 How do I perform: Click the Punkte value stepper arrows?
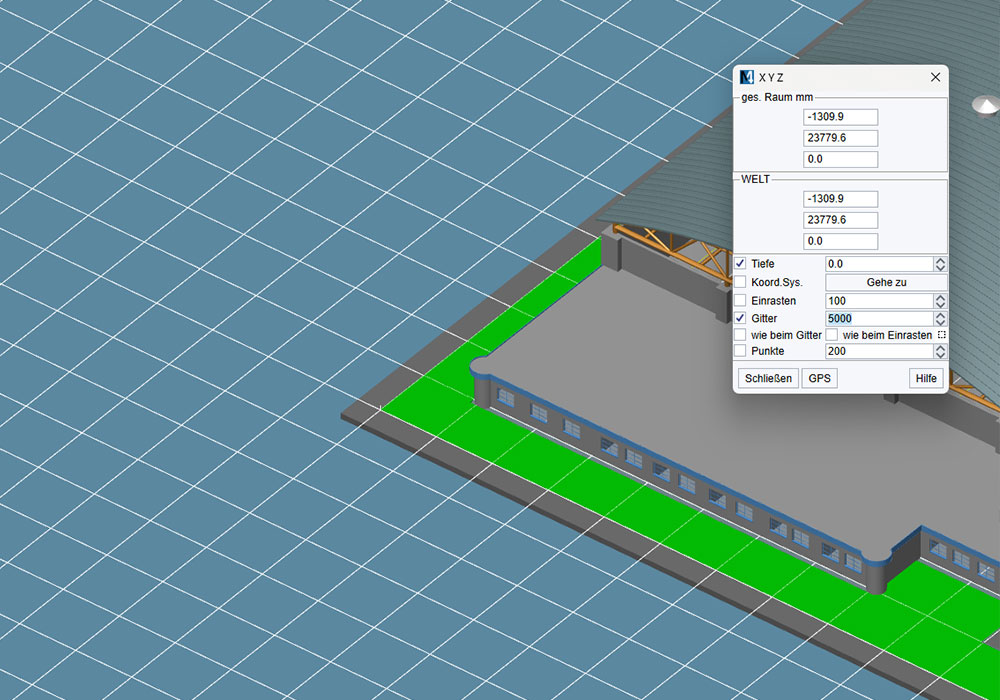click(x=940, y=351)
